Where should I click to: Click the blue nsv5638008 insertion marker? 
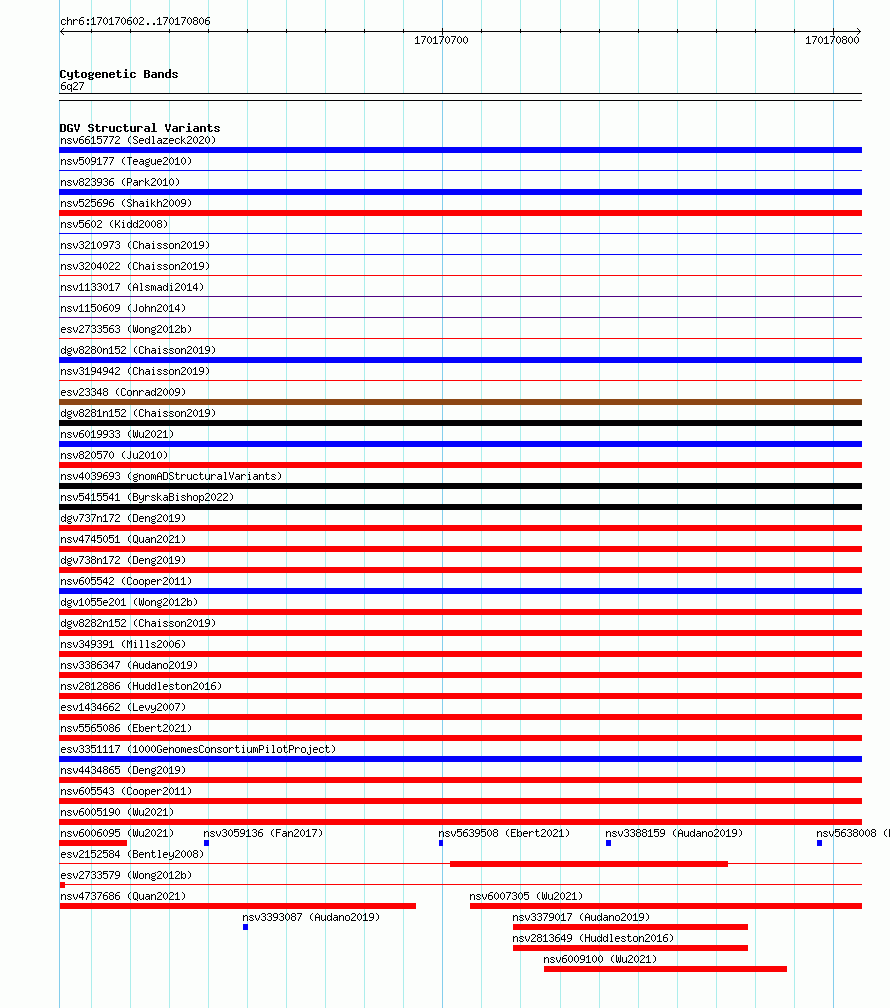click(x=819, y=843)
